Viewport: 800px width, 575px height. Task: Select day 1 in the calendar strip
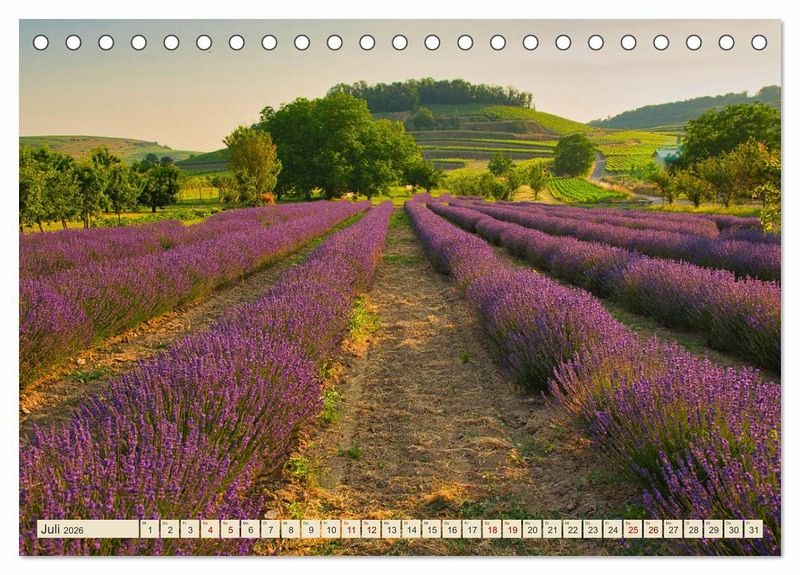pos(149,530)
